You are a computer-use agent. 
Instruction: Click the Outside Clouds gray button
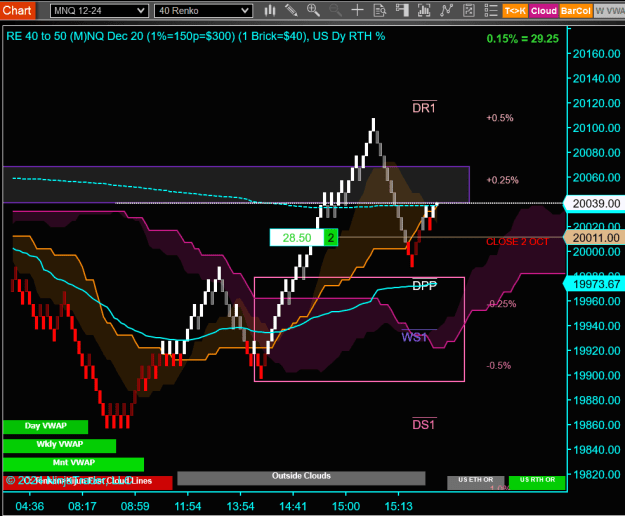tap(301, 477)
